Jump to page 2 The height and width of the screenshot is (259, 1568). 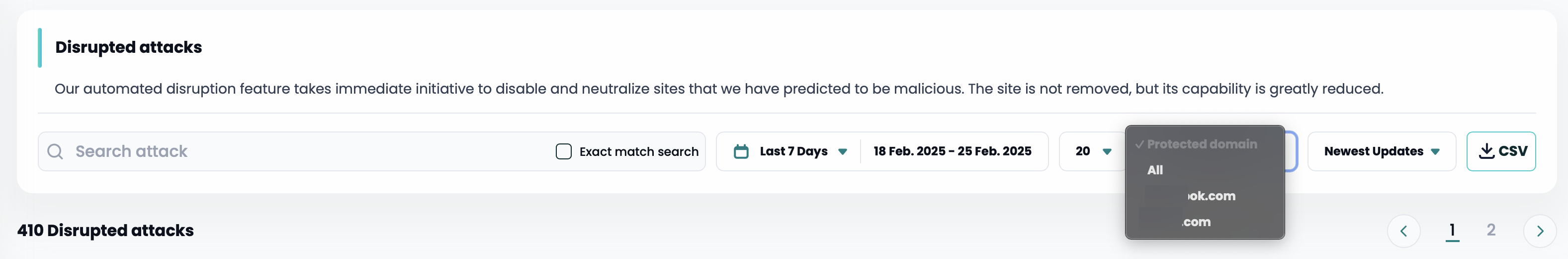(x=1491, y=230)
